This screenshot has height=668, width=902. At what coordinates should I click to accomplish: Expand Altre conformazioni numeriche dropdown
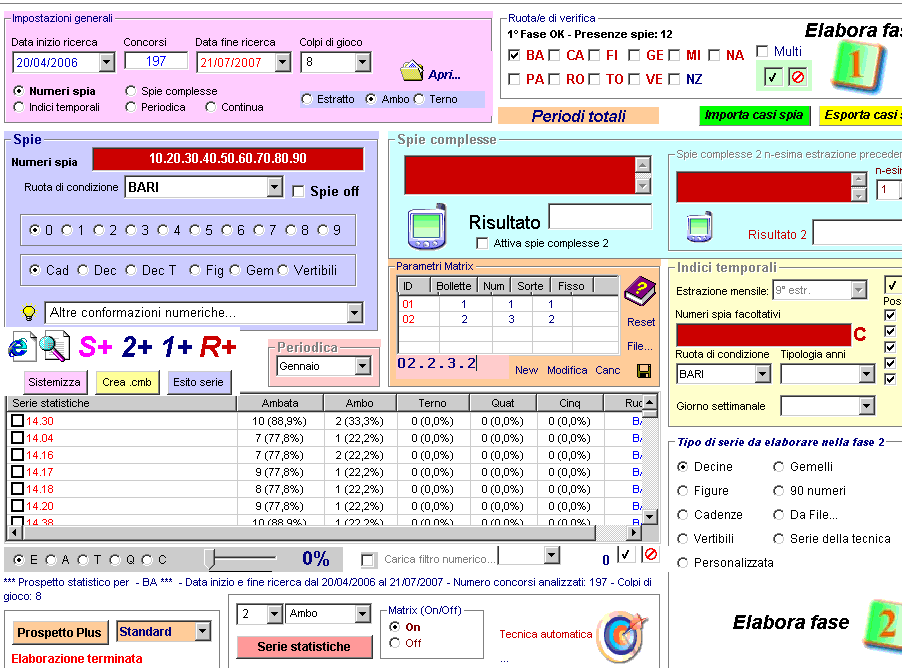[x=354, y=312]
